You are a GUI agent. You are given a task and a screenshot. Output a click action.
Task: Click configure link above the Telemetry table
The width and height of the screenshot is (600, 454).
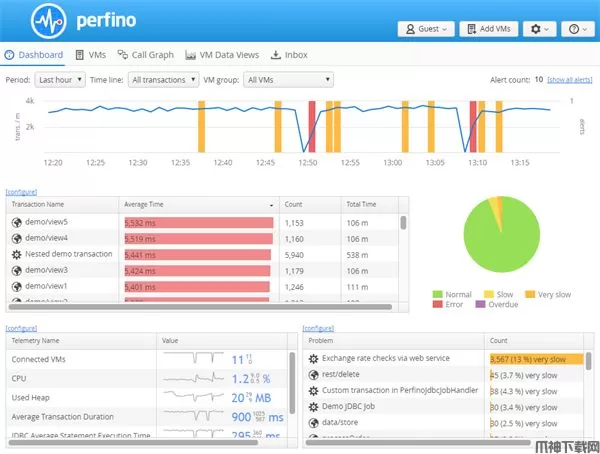[x=21, y=328]
